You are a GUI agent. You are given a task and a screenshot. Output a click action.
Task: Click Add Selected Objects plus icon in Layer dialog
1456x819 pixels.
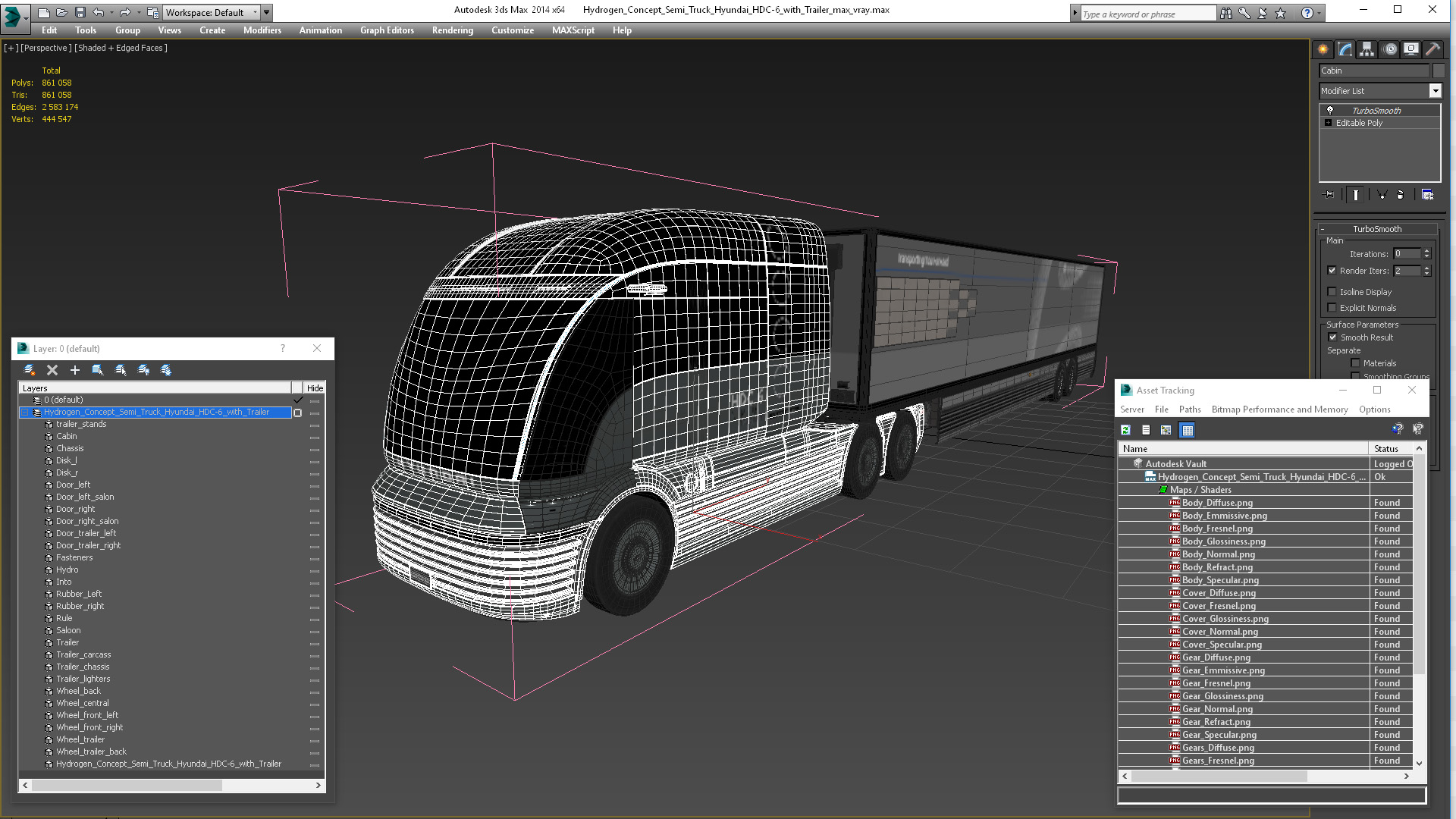pyautogui.click(x=75, y=370)
